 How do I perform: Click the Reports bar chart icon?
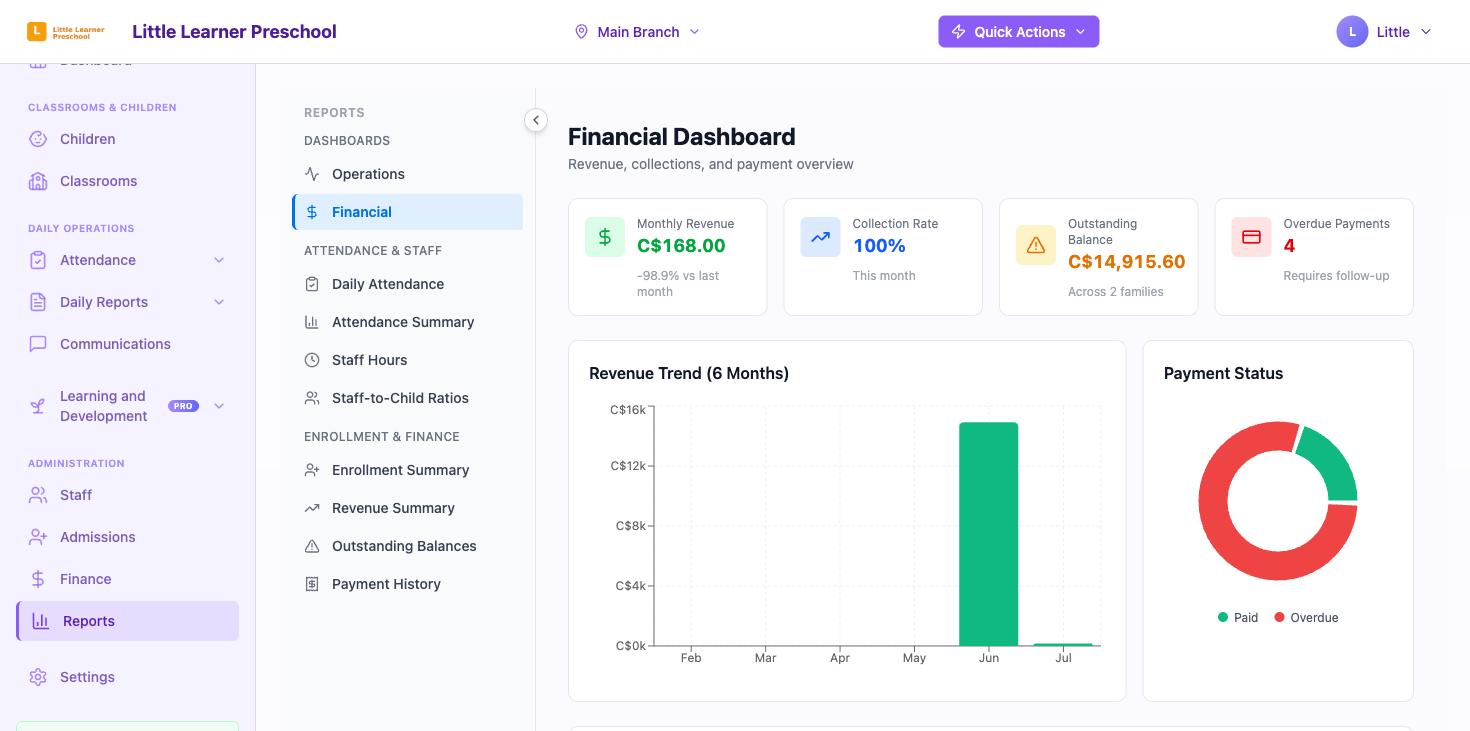pyautogui.click(x=41, y=621)
